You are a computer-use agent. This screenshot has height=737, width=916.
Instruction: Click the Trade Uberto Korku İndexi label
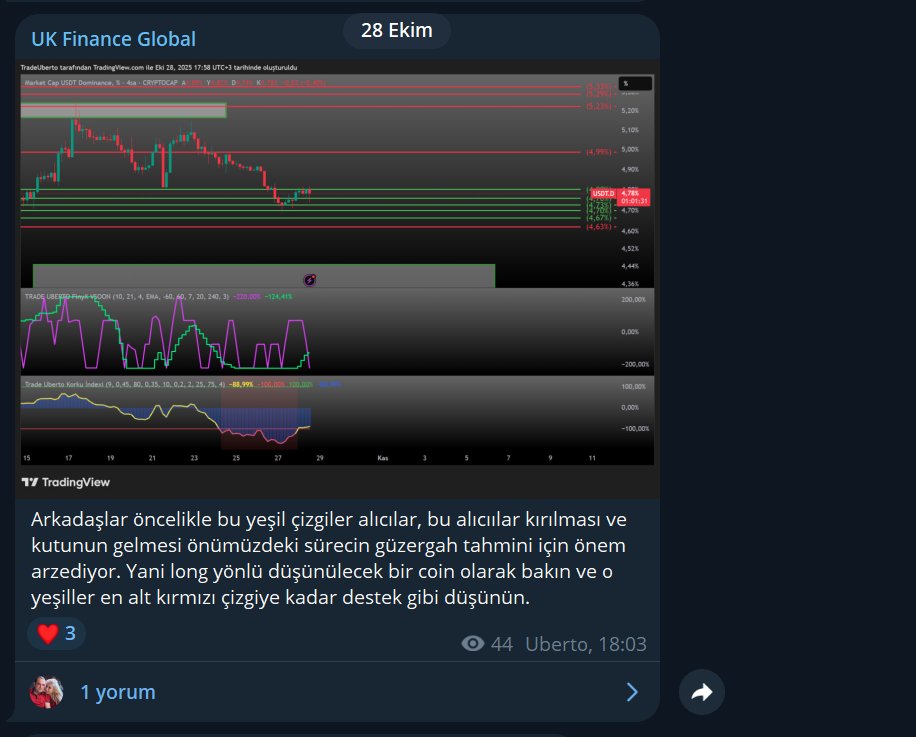coord(64,384)
